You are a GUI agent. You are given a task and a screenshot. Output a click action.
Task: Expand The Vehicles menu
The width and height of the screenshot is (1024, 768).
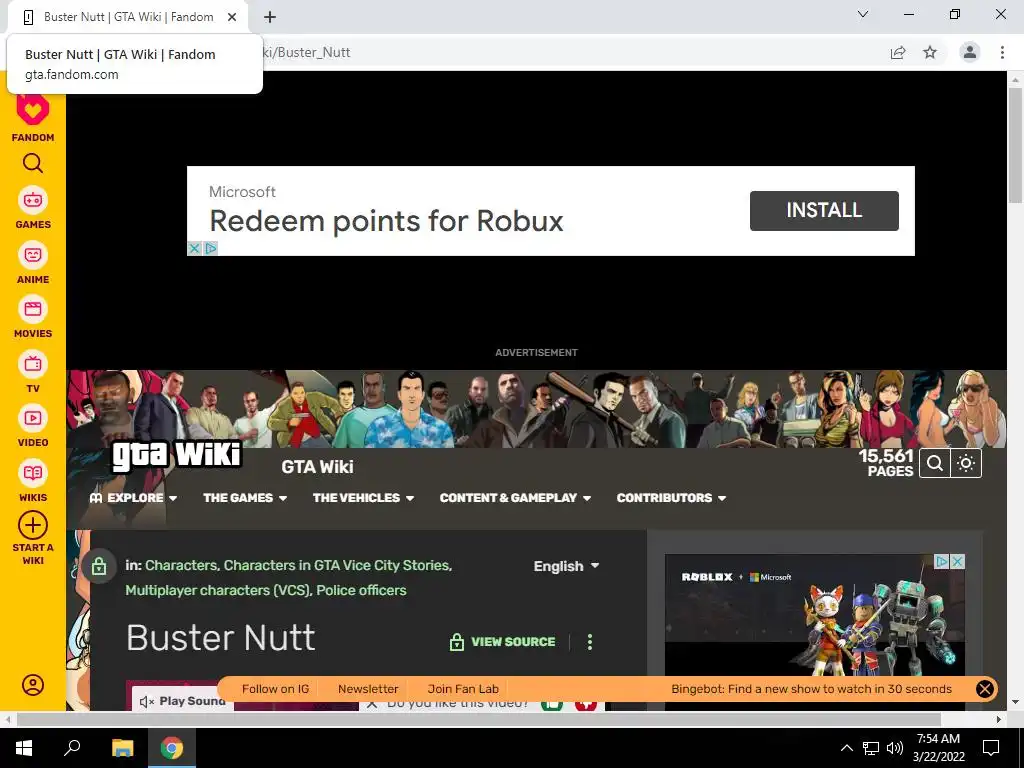coord(363,498)
